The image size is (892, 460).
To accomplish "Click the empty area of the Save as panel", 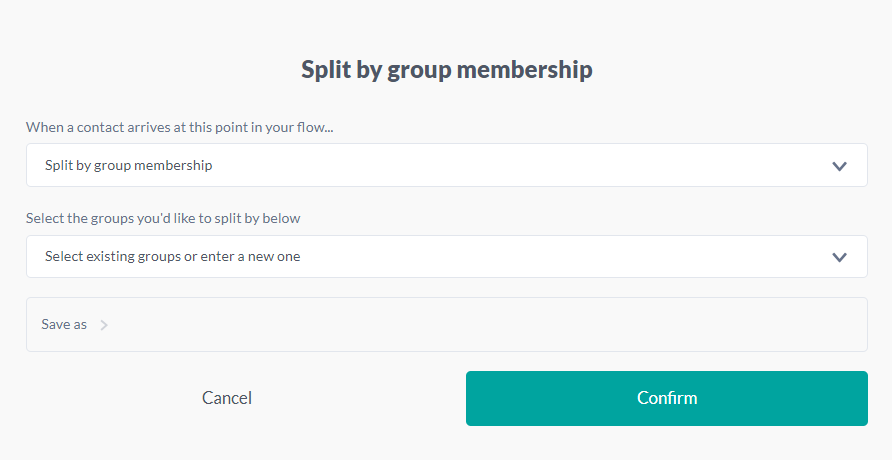I will tap(500, 325).
